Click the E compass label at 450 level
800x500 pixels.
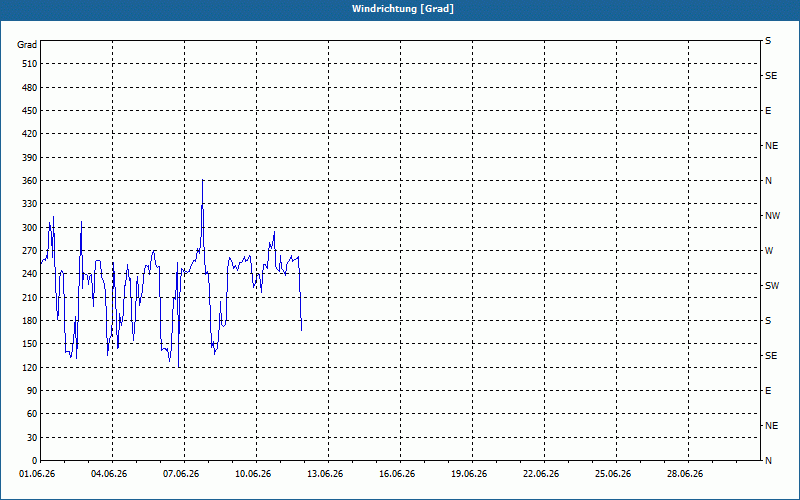click(768, 111)
